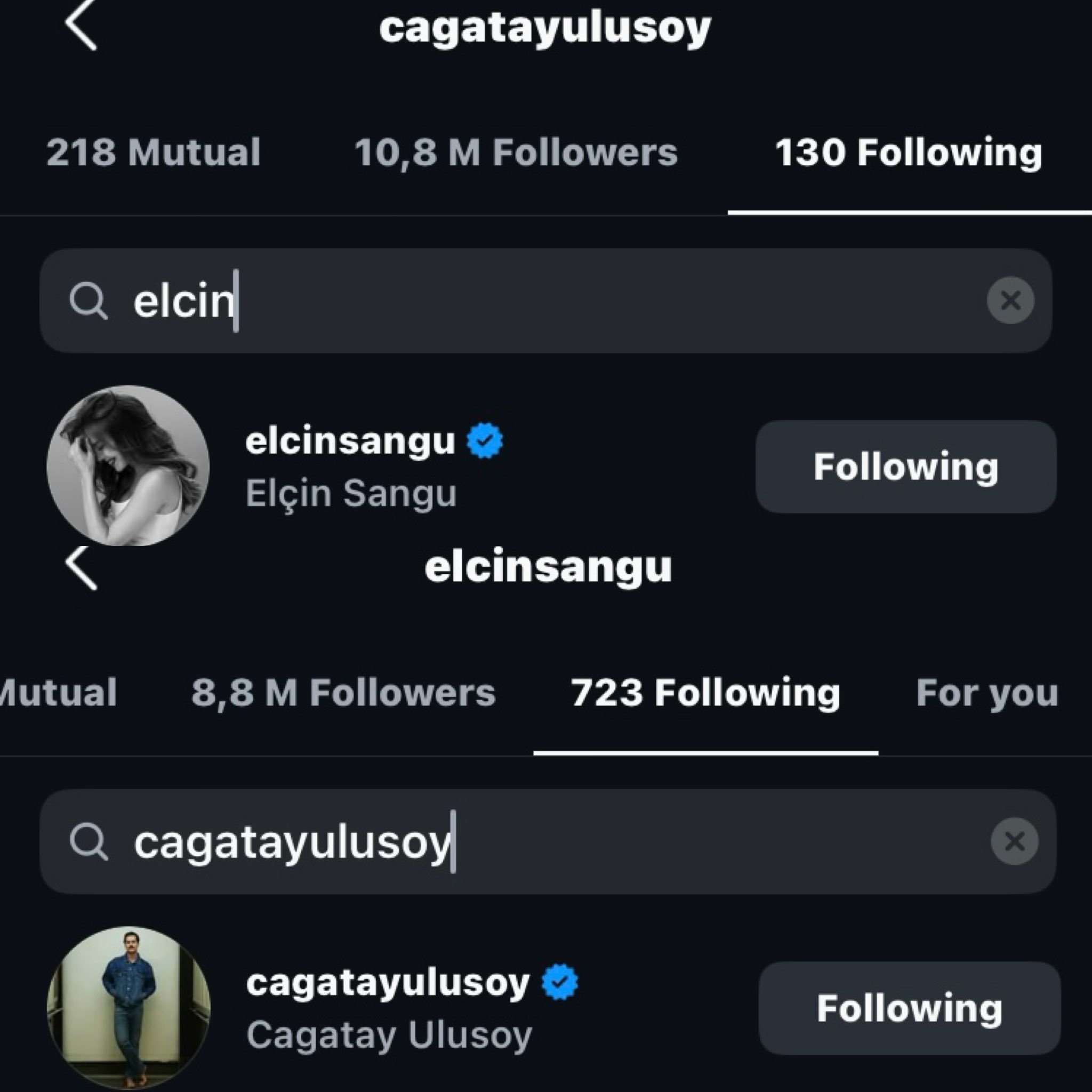The width and height of the screenshot is (1092, 1092).
Task: Toggle the Following button for Cagatay Ulusoy
Action: (909, 1008)
